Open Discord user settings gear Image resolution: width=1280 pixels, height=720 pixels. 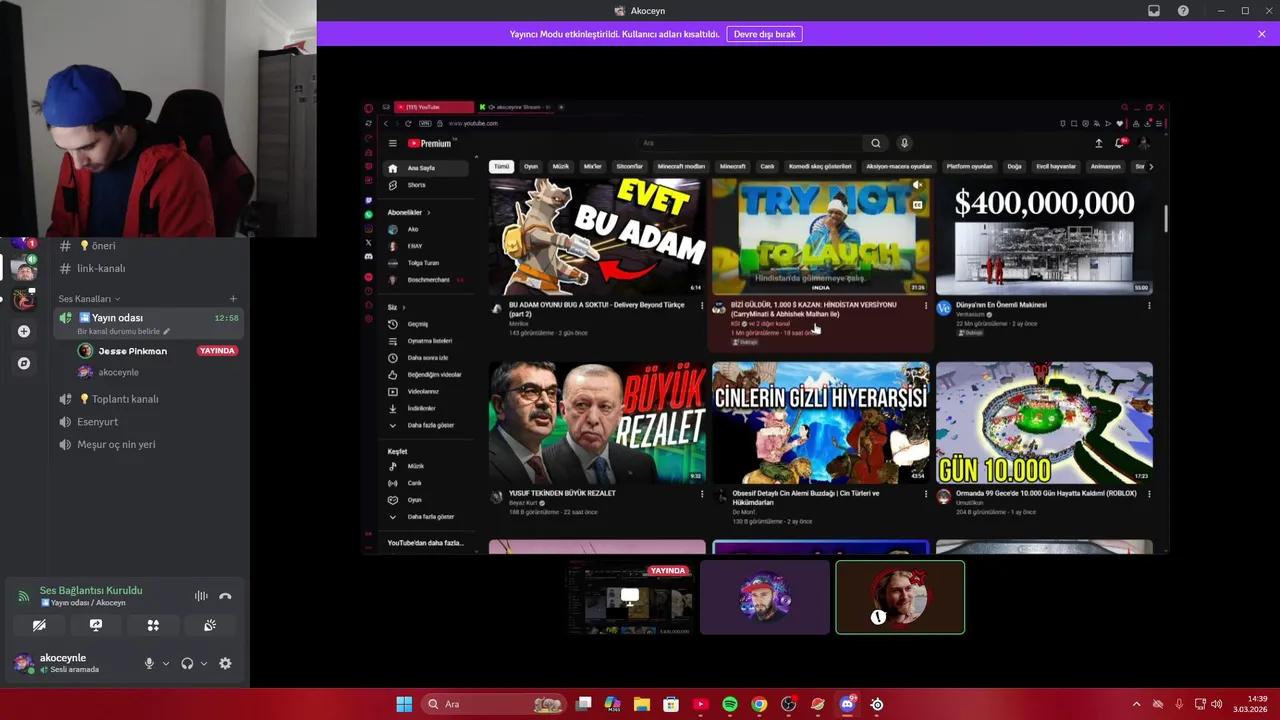(x=225, y=663)
